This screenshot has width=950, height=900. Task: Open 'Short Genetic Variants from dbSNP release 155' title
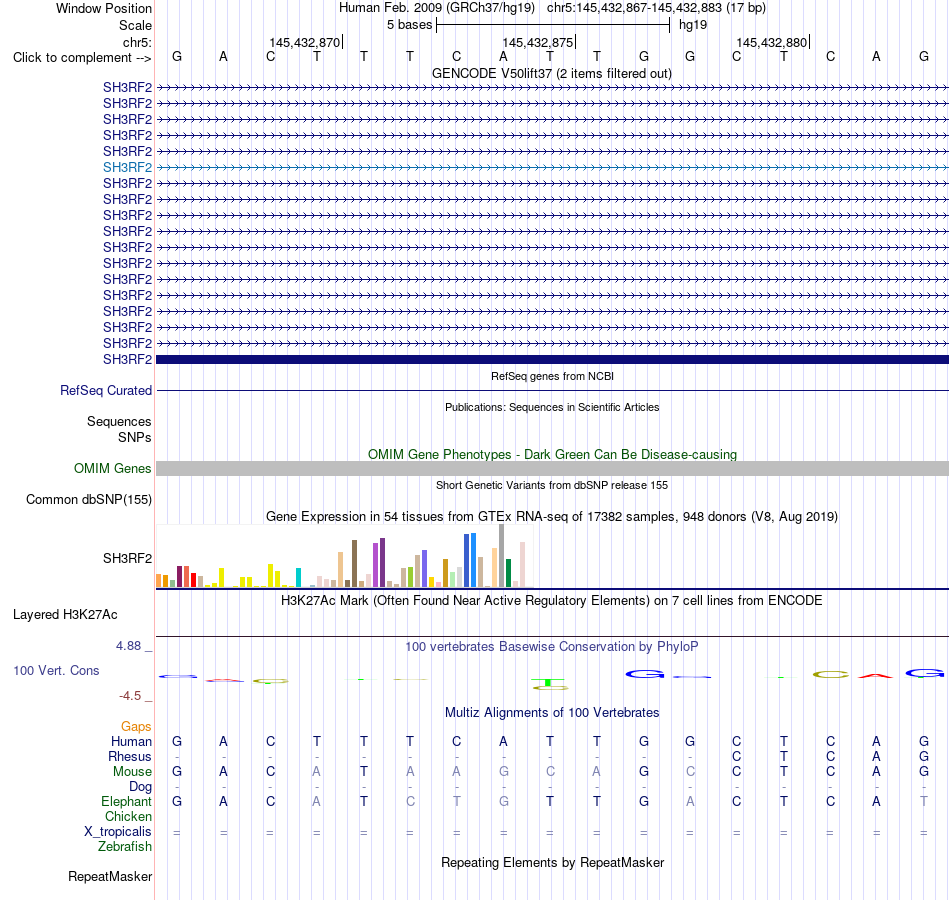[x=552, y=485]
